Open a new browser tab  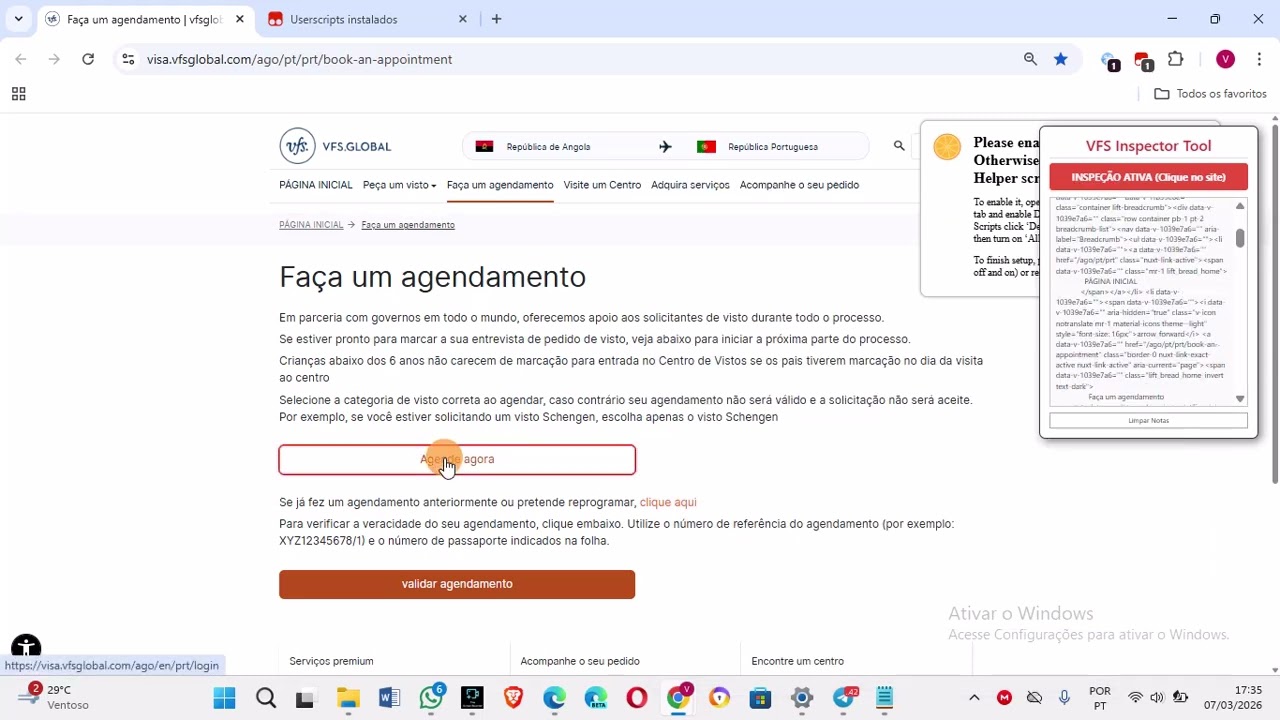click(x=496, y=19)
